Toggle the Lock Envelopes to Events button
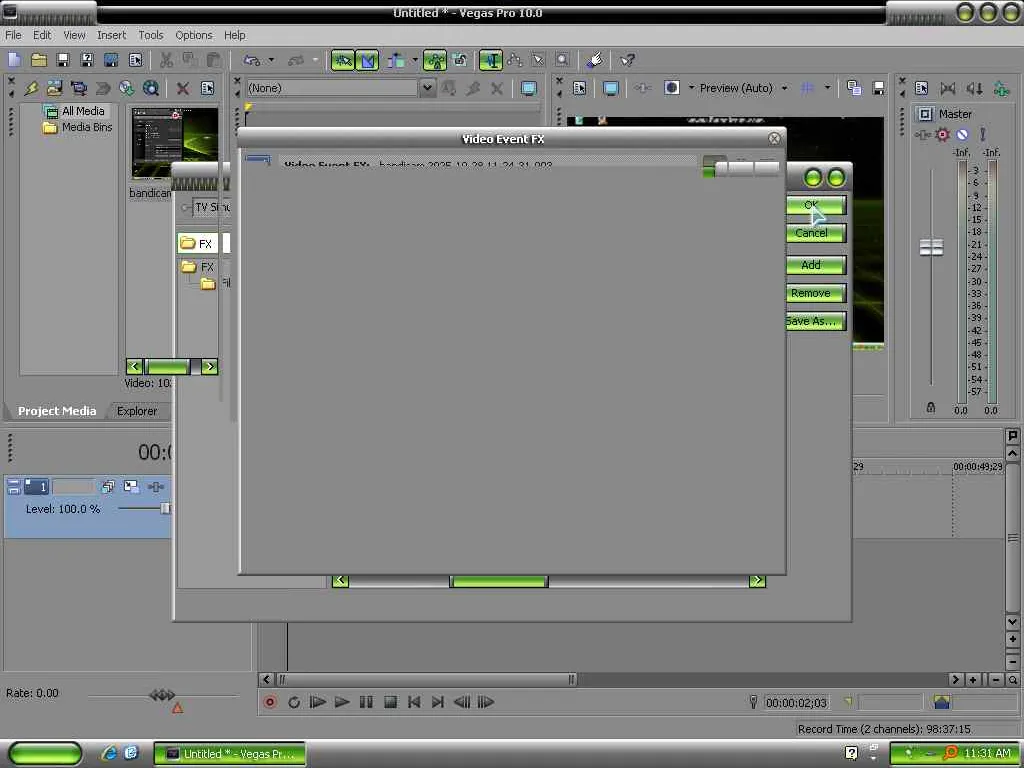This screenshot has height=768, width=1024. pyautogui.click(x=434, y=60)
